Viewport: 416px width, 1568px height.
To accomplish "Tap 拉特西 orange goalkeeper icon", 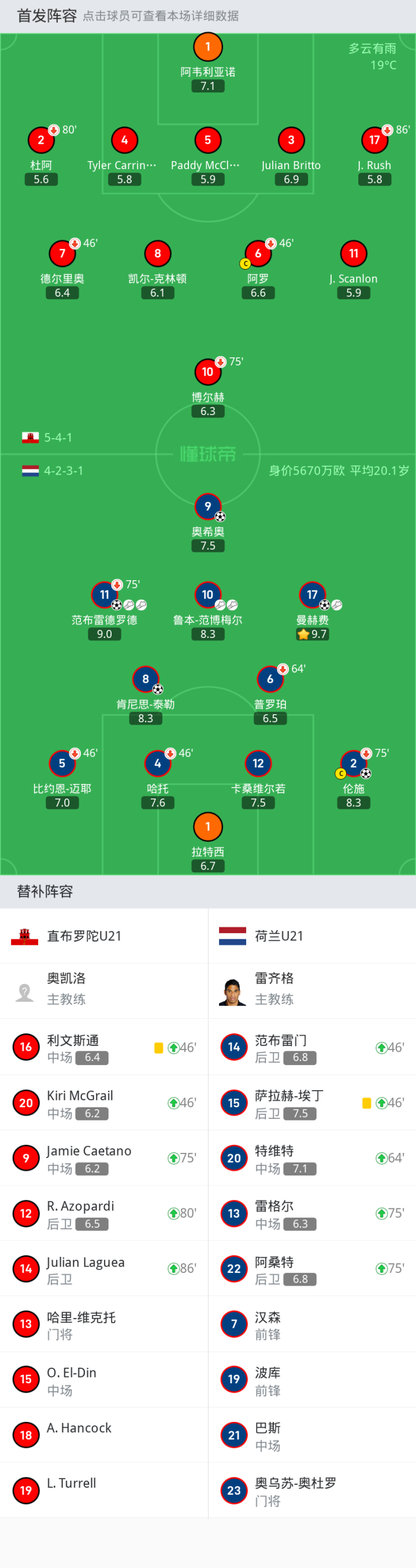I will click(207, 827).
